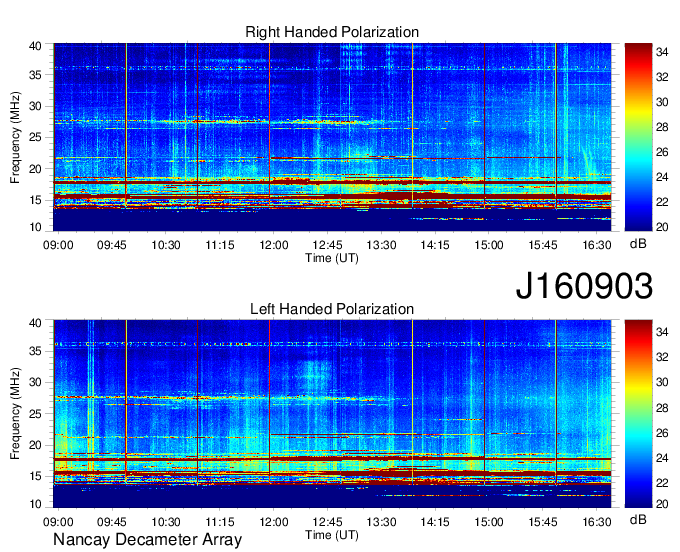Click the 32 dB label on bottom color bar
Viewport: 680px width, 552px height.
tap(662, 357)
